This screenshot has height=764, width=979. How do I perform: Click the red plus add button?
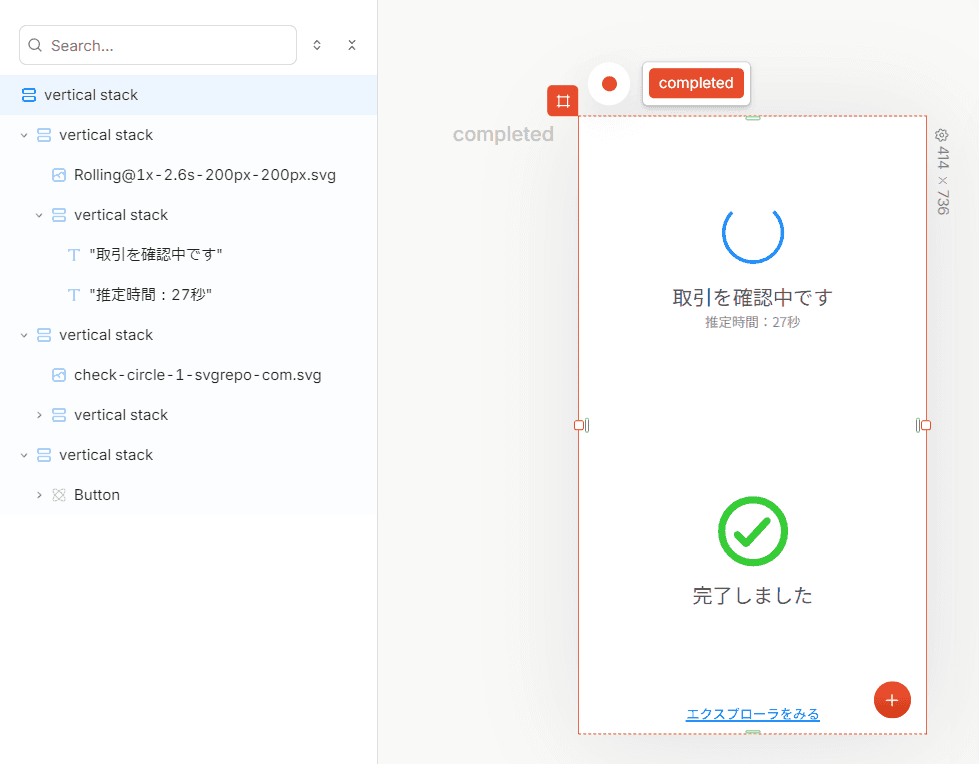point(892,700)
